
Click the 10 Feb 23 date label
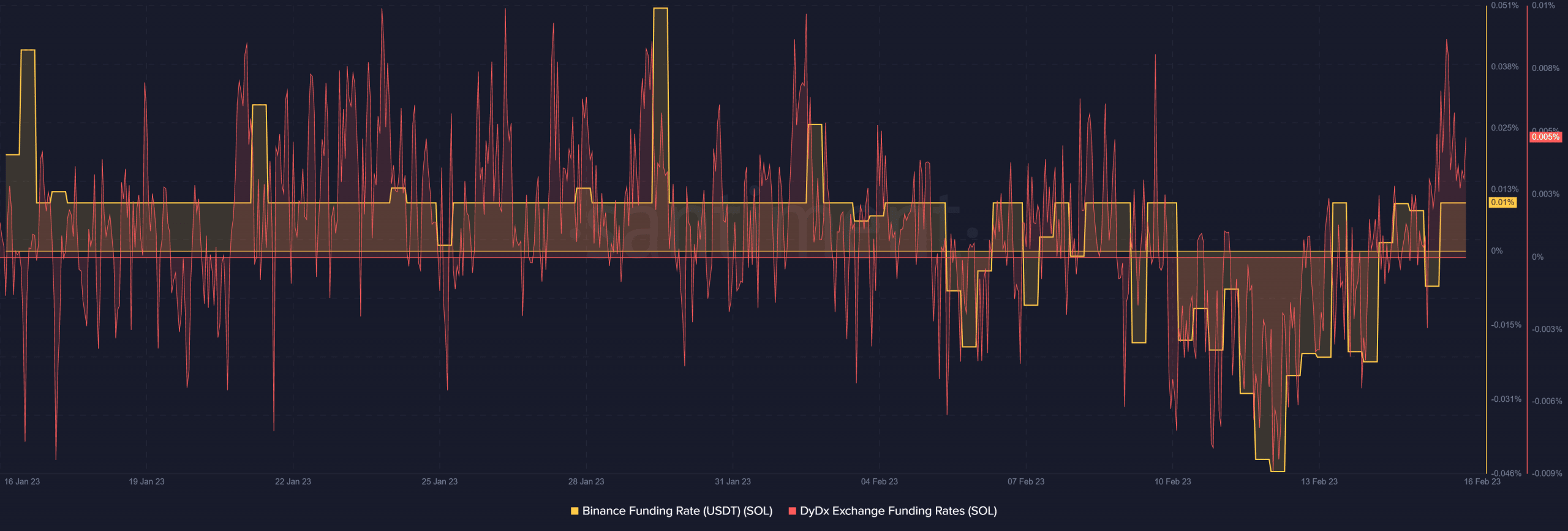pos(1172,481)
